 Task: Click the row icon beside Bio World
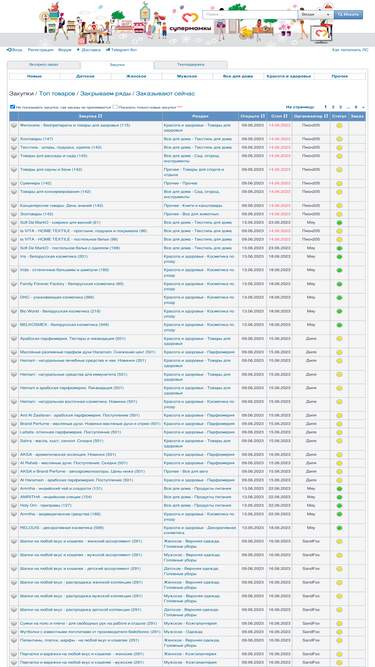click(14, 311)
